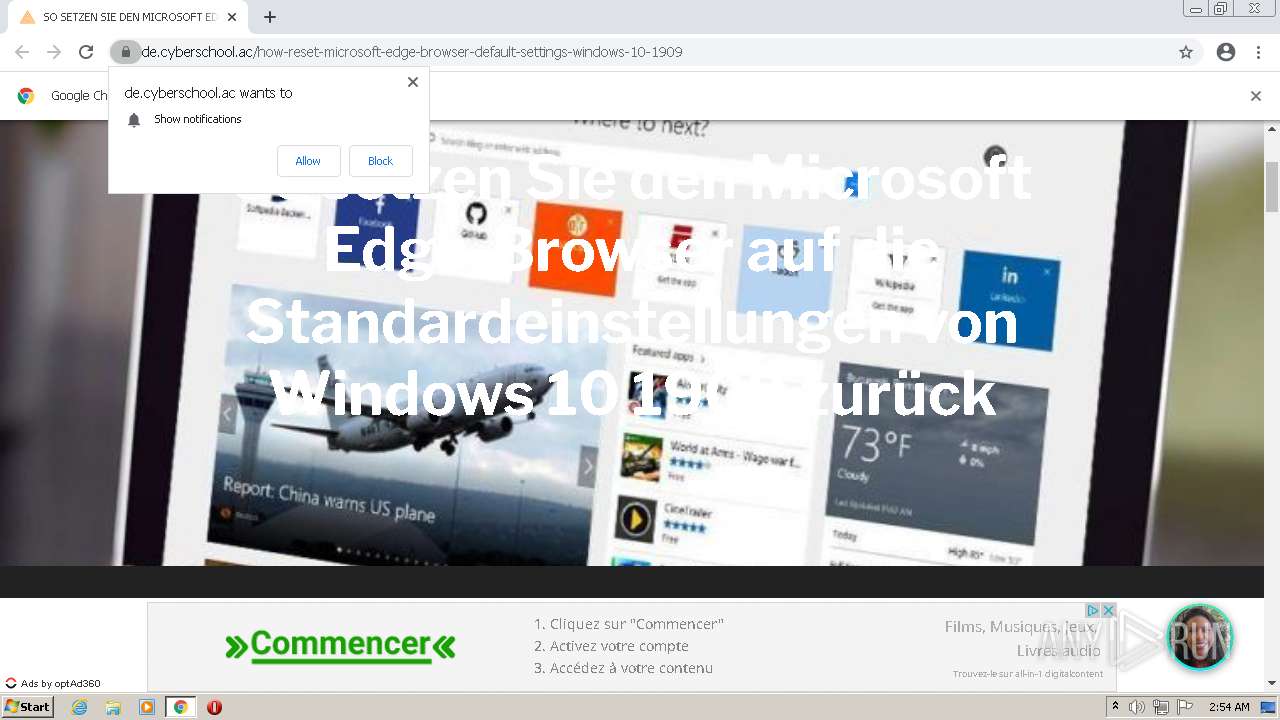Open File Explorer from taskbar
The height and width of the screenshot is (720, 1280).
click(x=113, y=707)
